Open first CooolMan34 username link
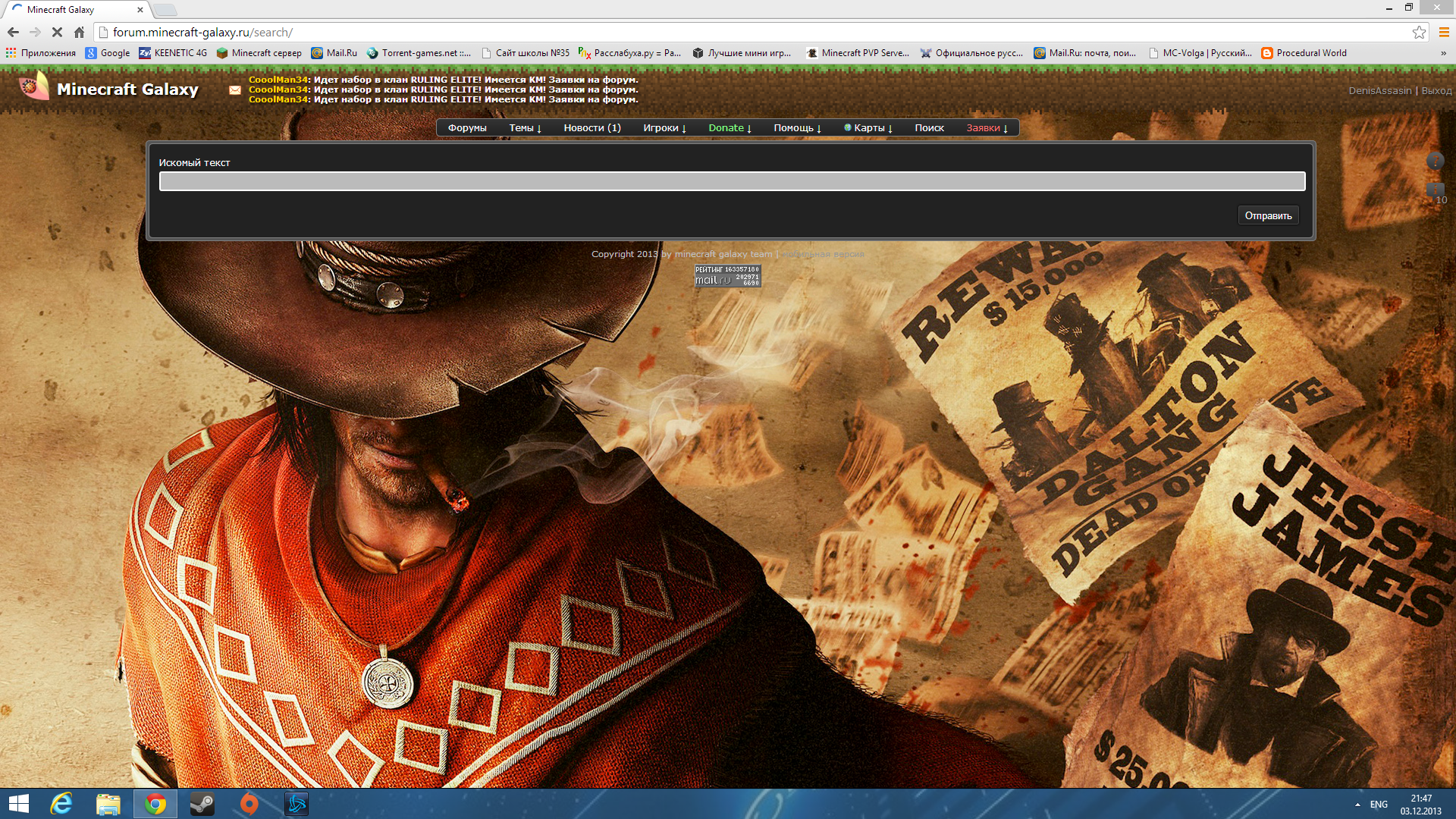Viewport: 1456px width, 819px height. click(x=278, y=80)
